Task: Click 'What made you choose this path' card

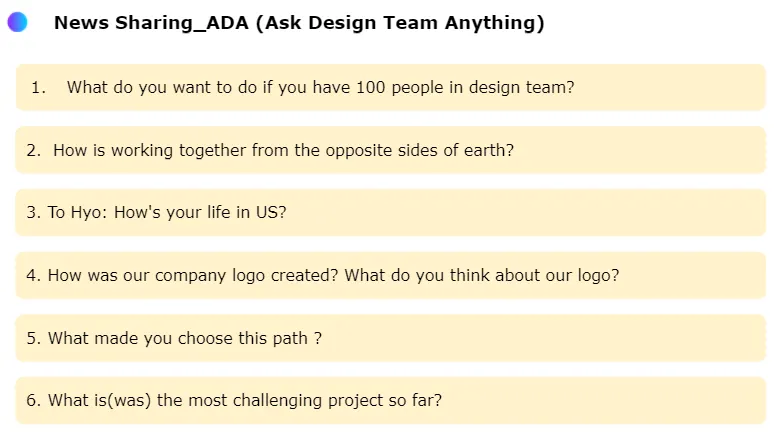Action: [184, 338]
